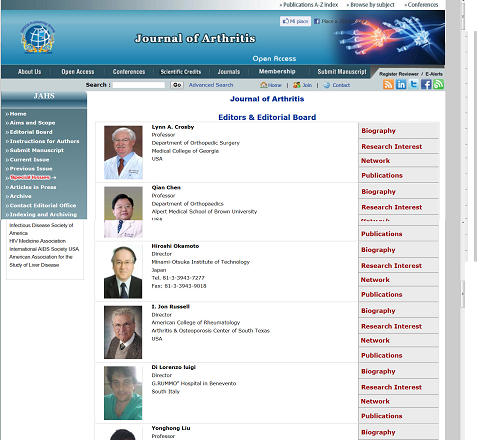Screen dimensions: 477x440
Task: Click the Go search button
Action: [x=177, y=85]
